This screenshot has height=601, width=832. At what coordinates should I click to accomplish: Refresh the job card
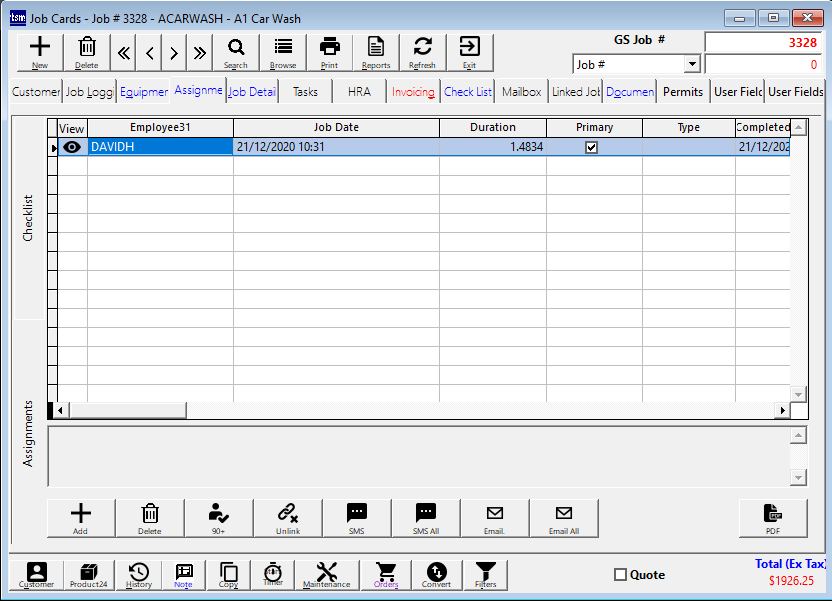pos(422,51)
